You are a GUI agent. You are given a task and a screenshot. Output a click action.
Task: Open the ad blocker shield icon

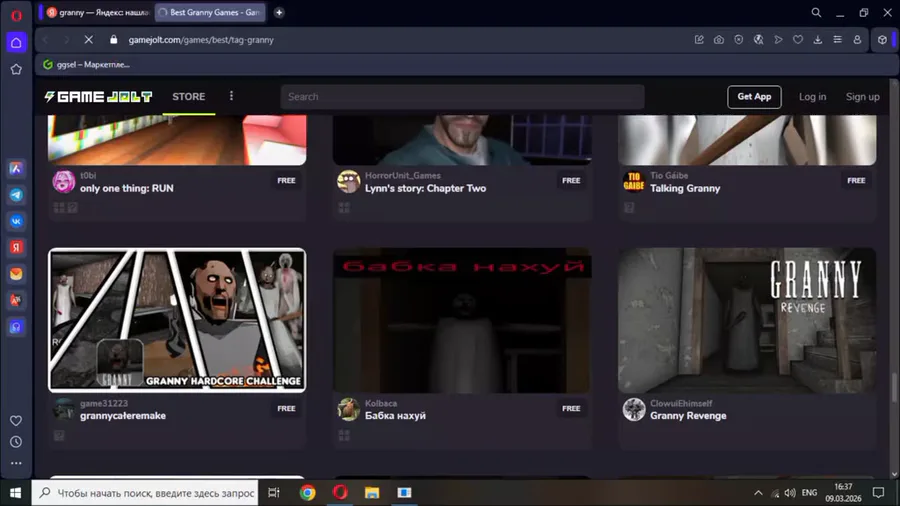pos(739,40)
